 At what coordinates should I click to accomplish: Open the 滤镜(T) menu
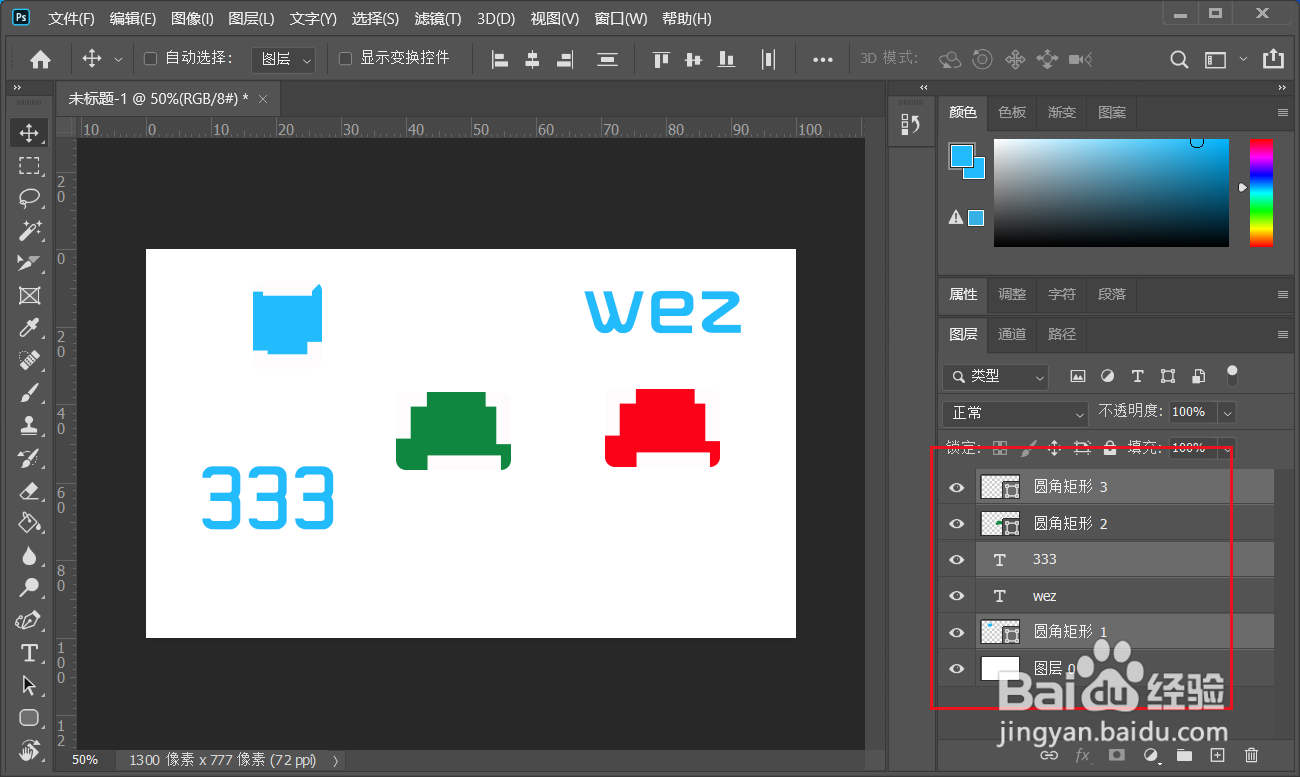click(x=438, y=19)
